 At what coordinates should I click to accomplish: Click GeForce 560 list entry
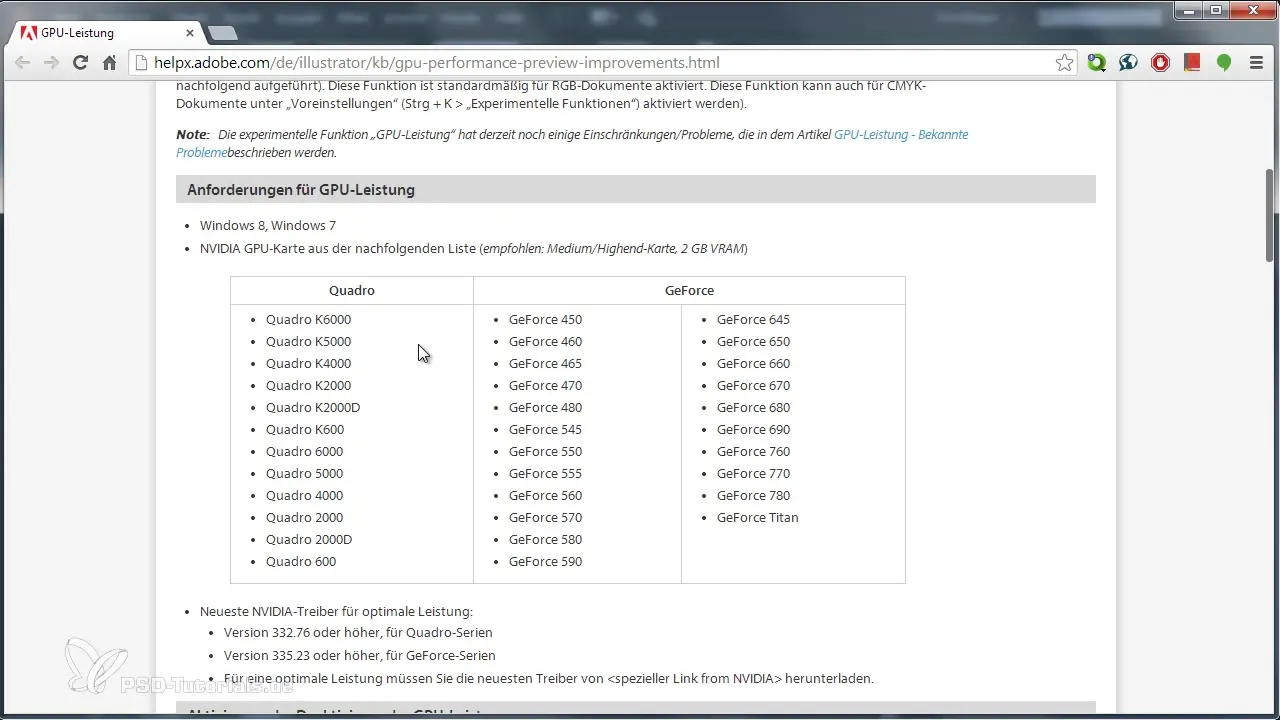coord(545,496)
